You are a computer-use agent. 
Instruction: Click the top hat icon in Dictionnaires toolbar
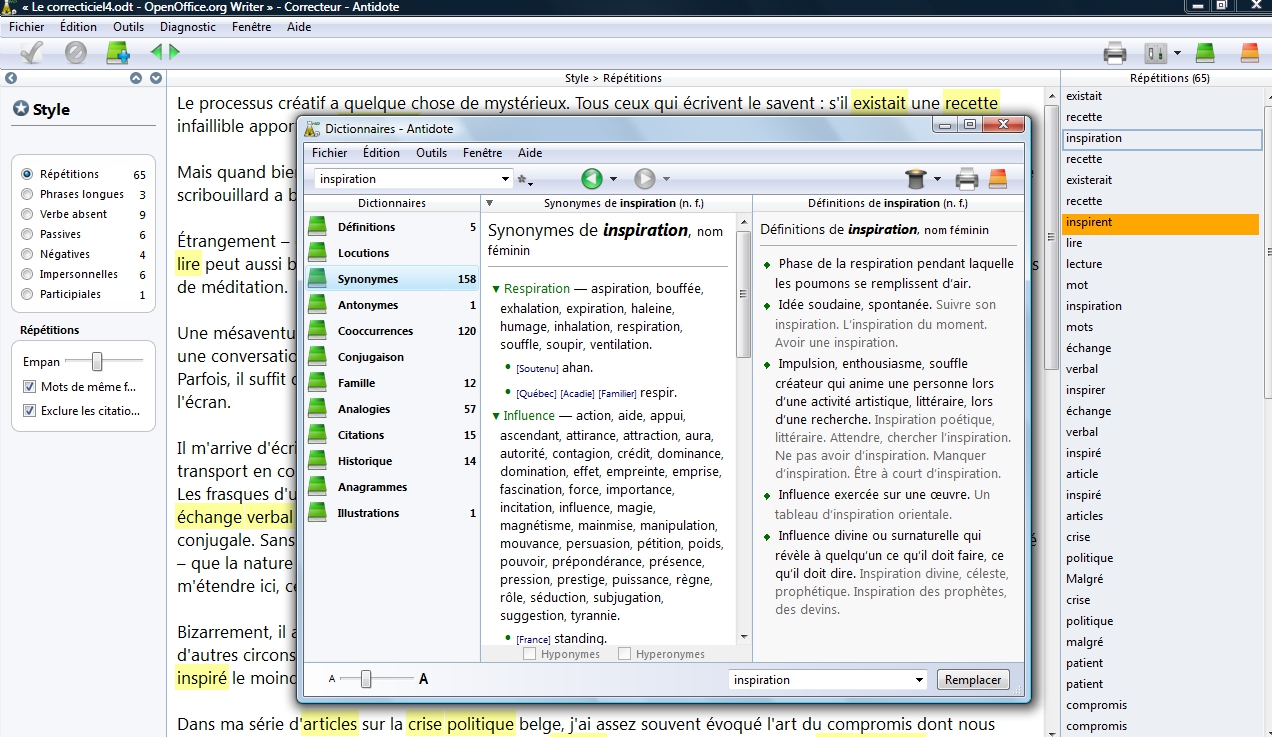(x=916, y=179)
